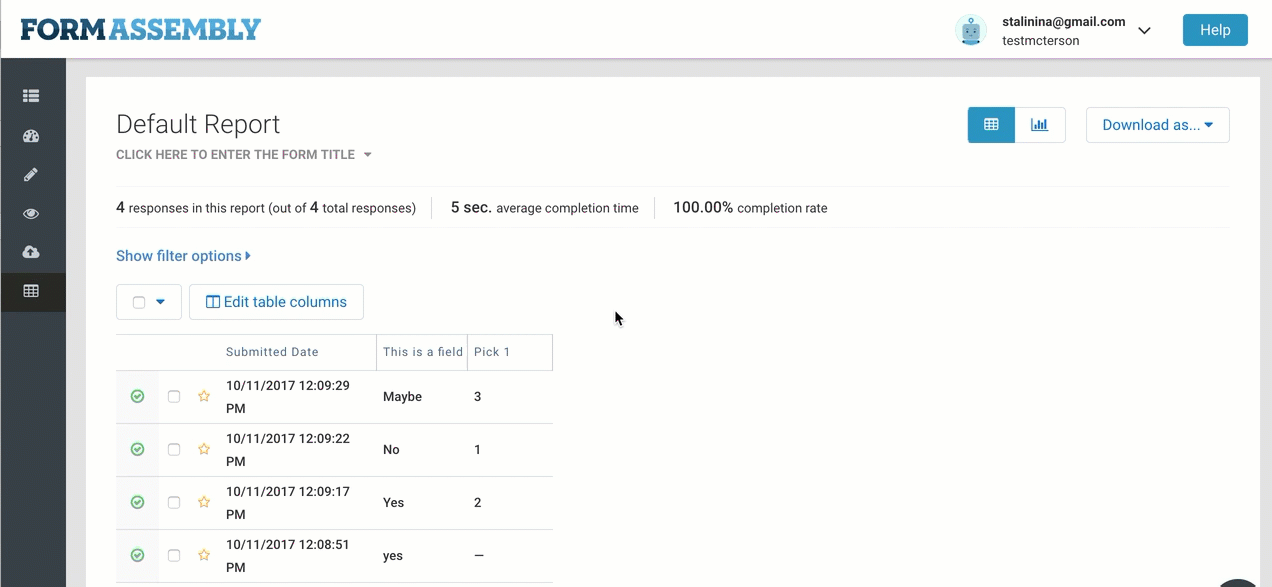Click the capitalized Yes cell value
This screenshot has width=1272, height=587.
(394, 502)
